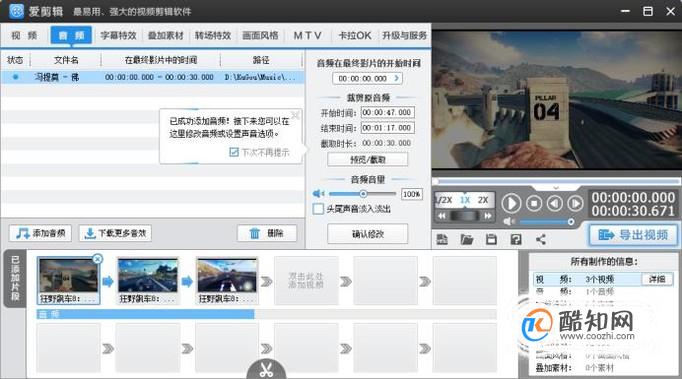This screenshot has width=682, height=379.
Task: Click the empty 双击此处添加视频 slot
Action: coord(306,280)
